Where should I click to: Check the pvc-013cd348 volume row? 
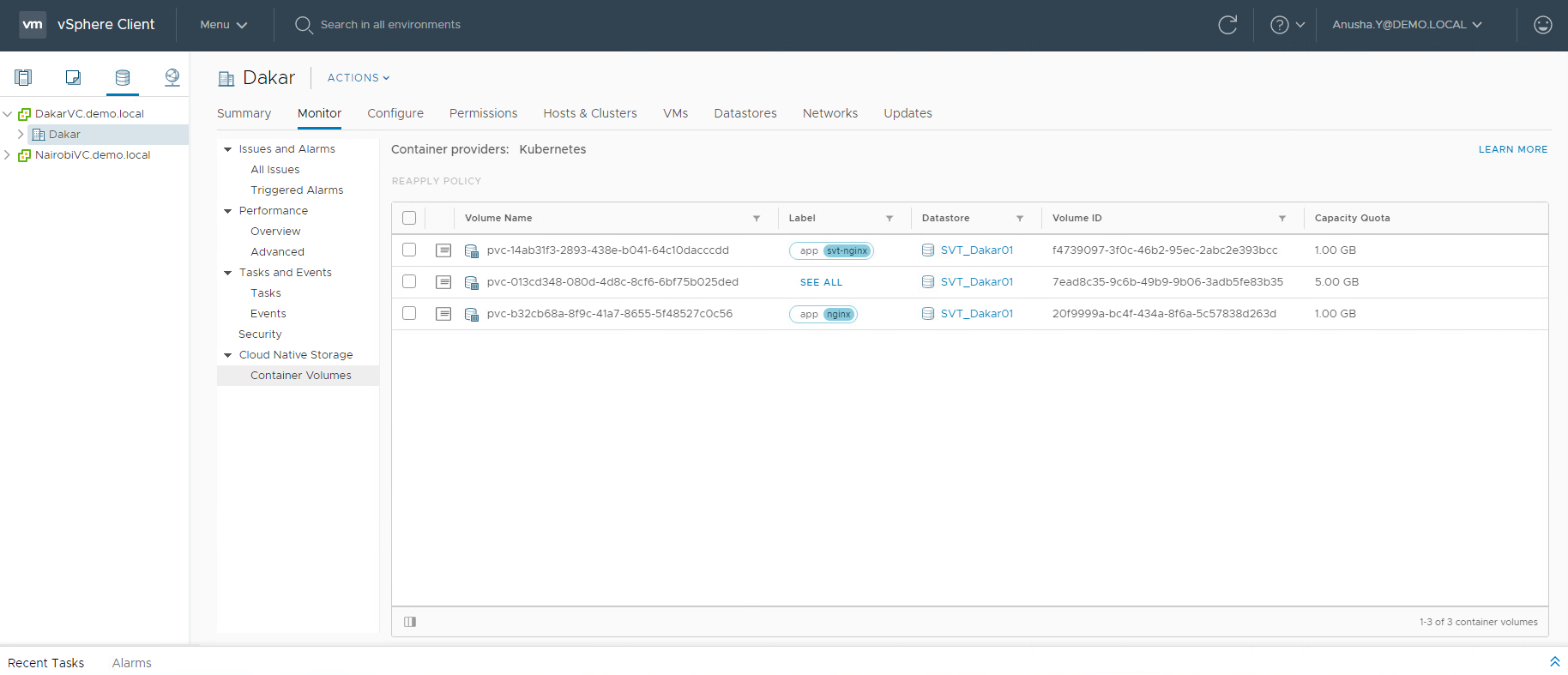[x=409, y=281]
